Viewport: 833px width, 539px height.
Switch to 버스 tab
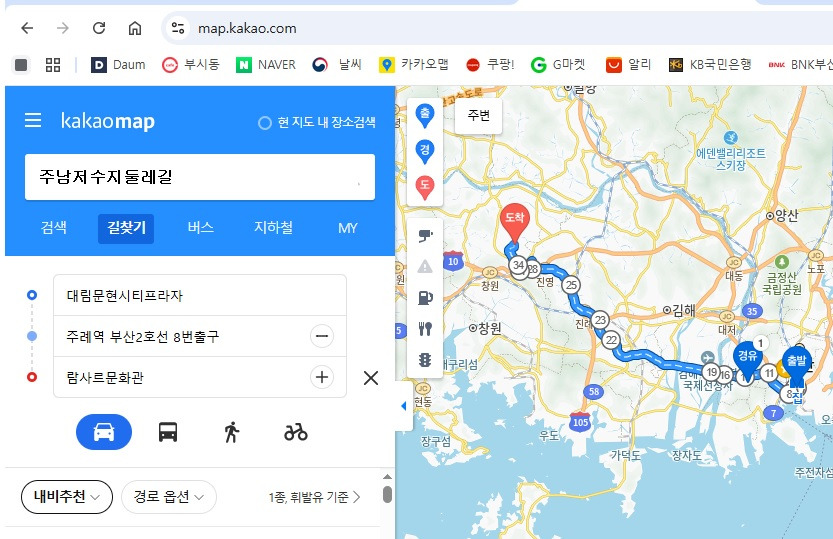click(200, 228)
